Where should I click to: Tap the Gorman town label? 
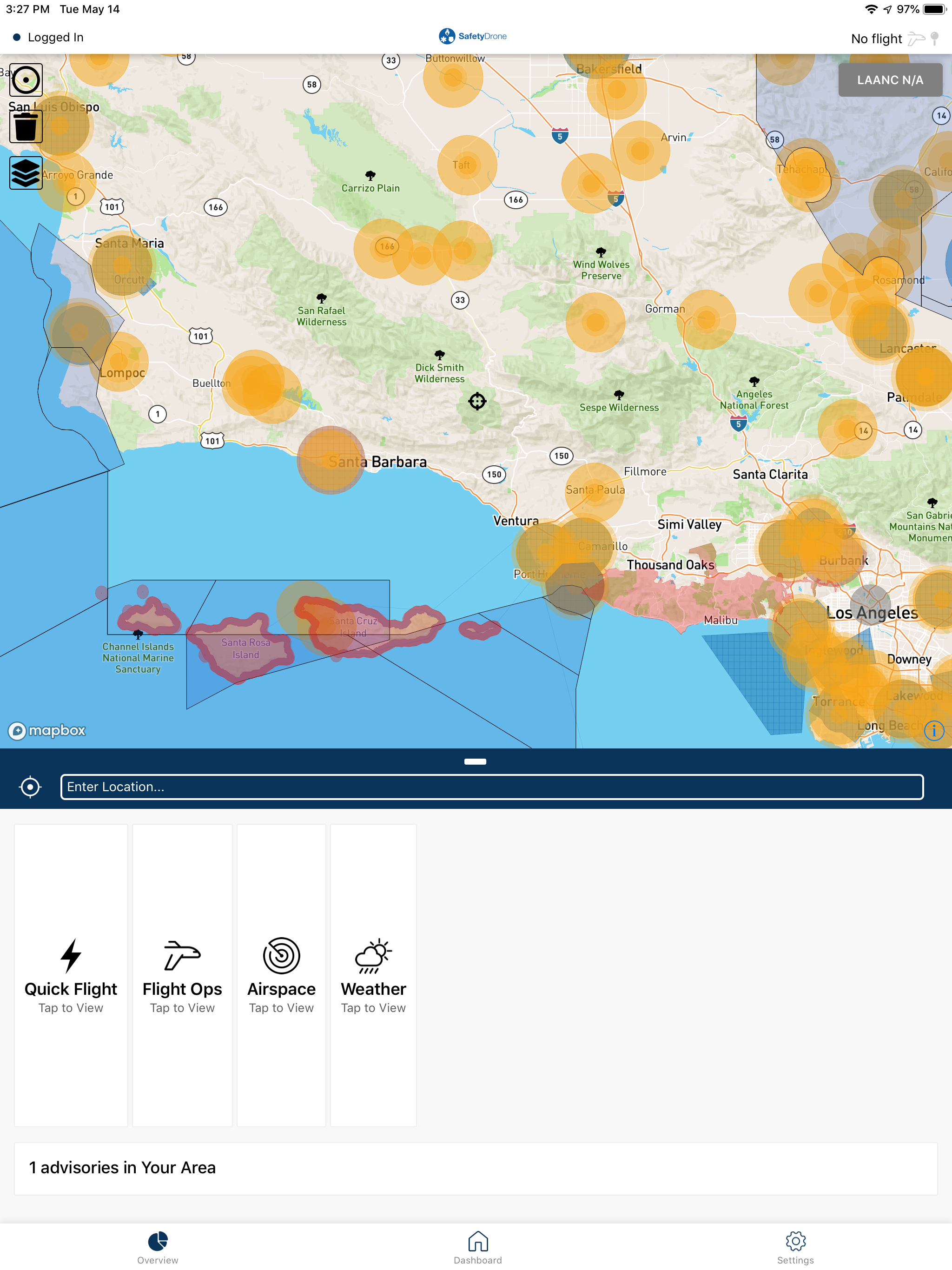pos(665,309)
